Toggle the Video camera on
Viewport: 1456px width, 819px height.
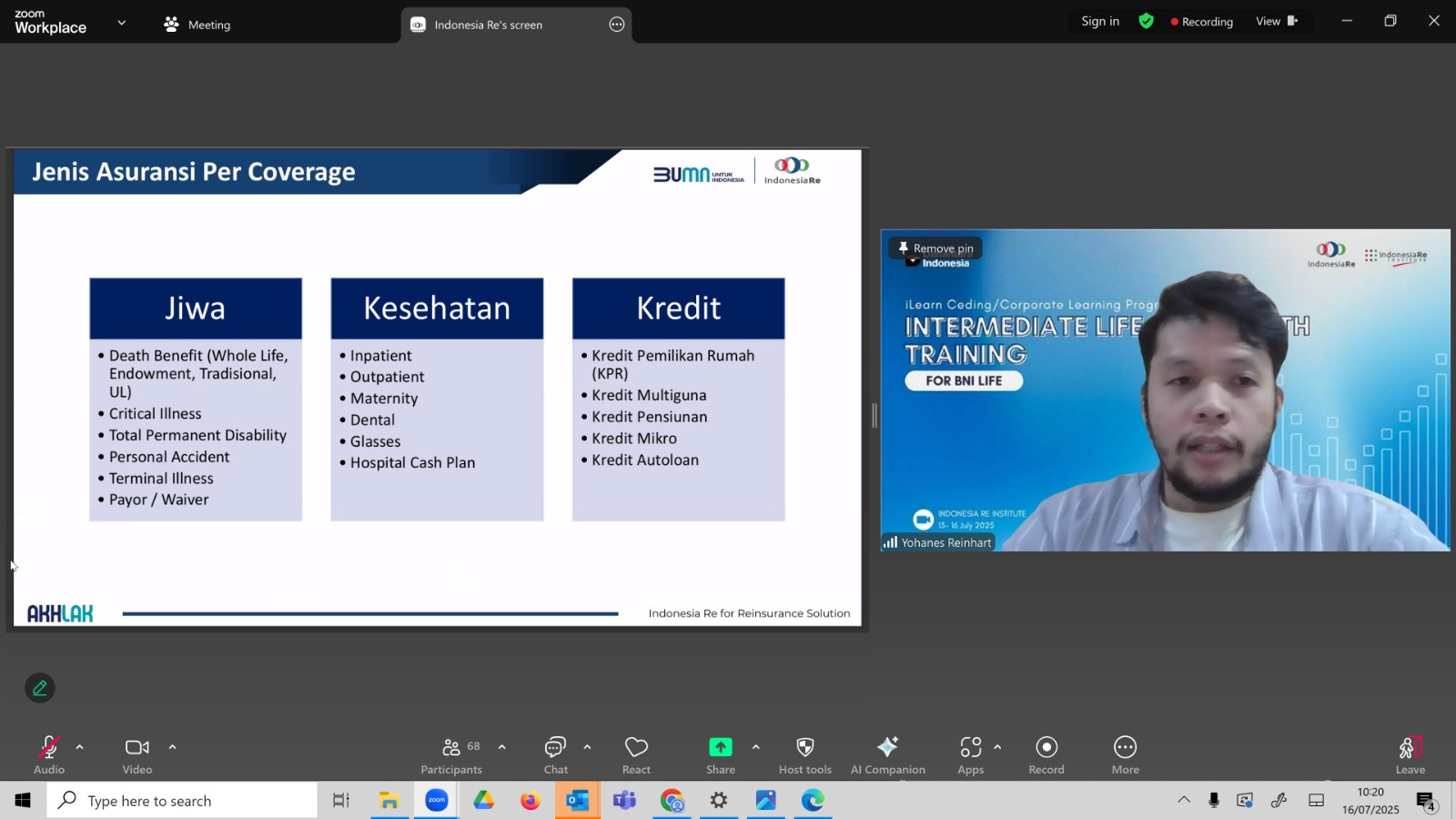pyautogui.click(x=137, y=755)
